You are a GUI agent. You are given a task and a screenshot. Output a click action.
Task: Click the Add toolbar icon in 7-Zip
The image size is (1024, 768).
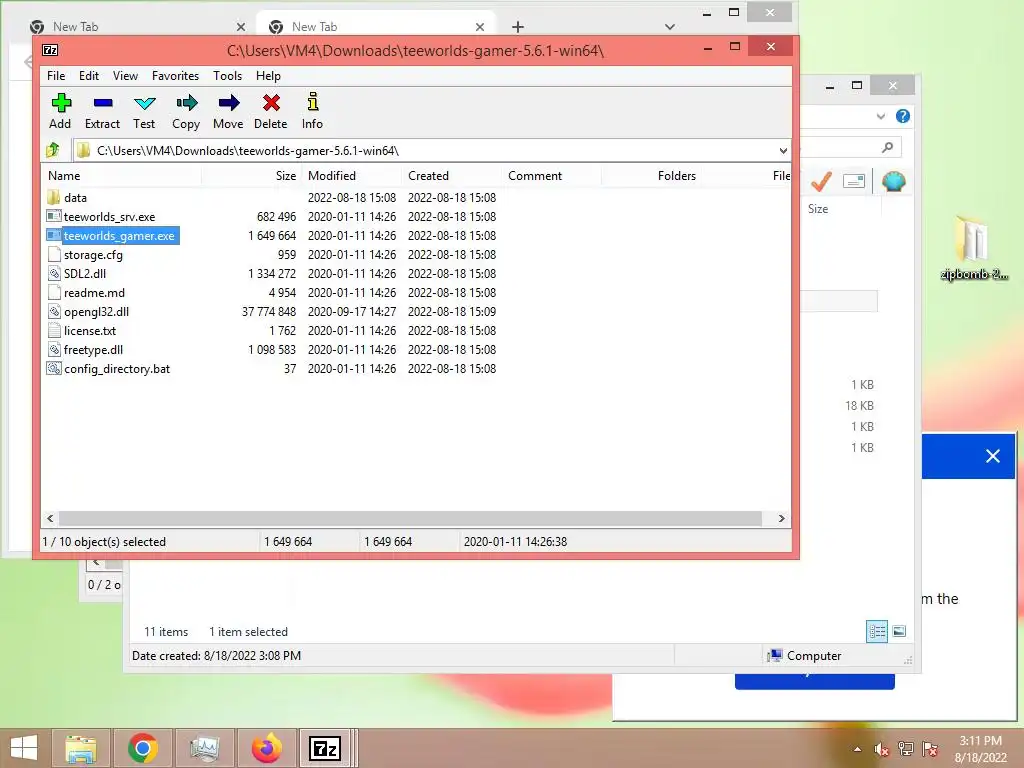[x=61, y=103]
